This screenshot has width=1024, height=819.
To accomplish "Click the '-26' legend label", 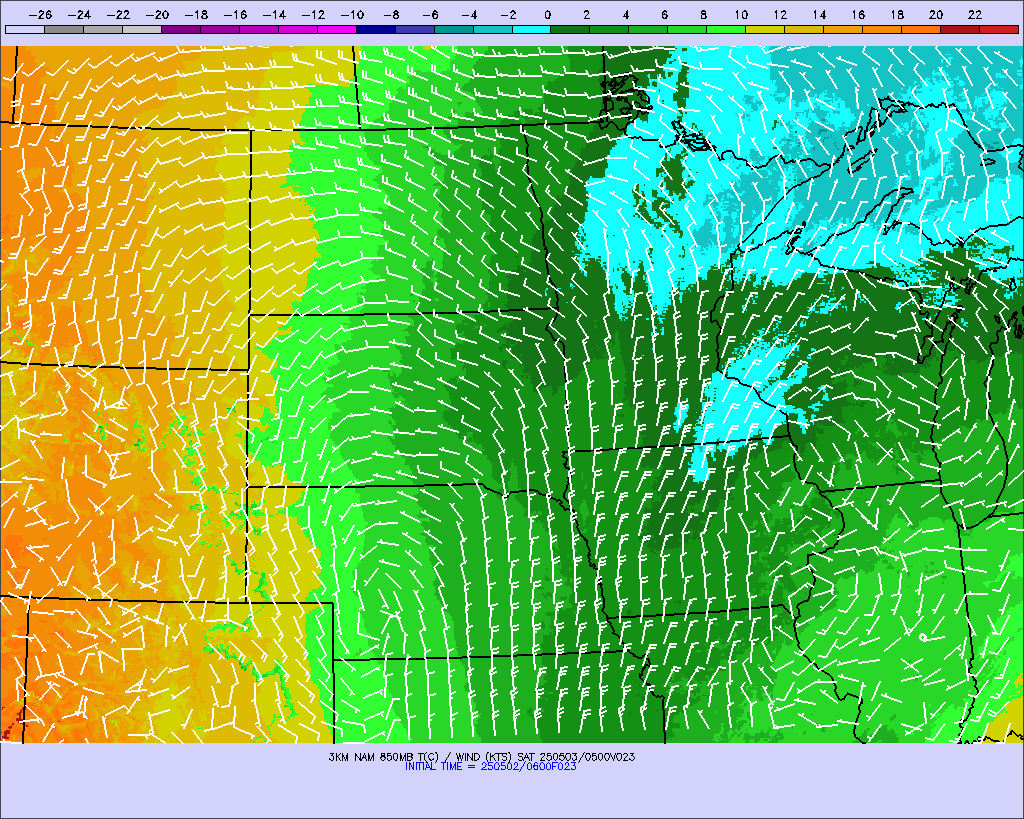I will (40, 14).
